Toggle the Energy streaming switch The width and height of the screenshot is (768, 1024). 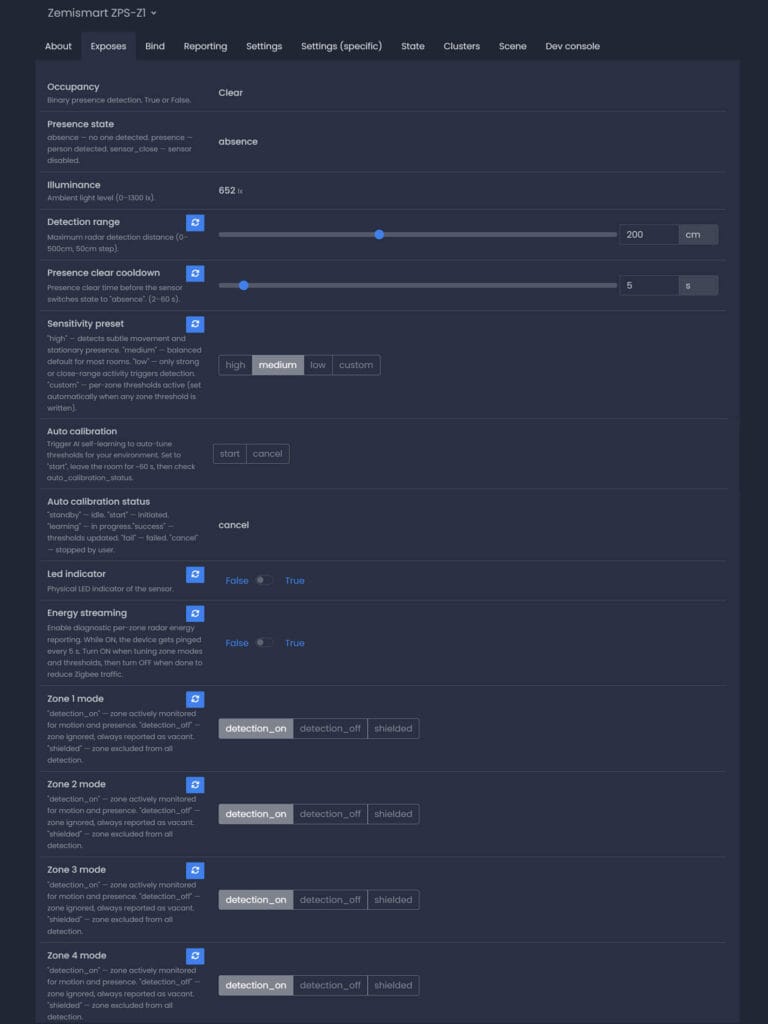263,643
